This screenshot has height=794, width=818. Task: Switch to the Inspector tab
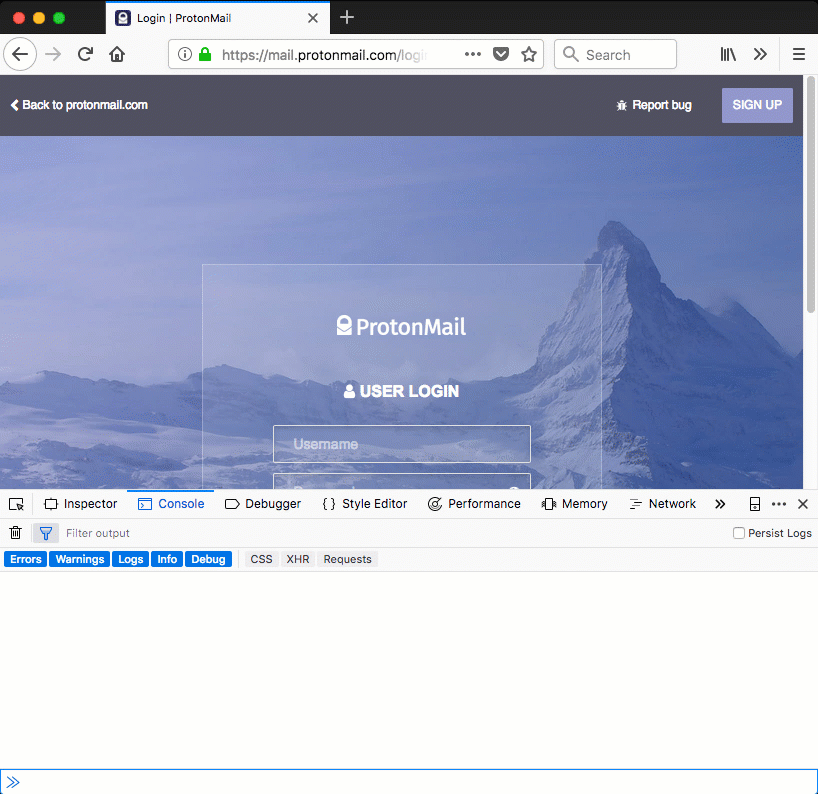click(81, 504)
